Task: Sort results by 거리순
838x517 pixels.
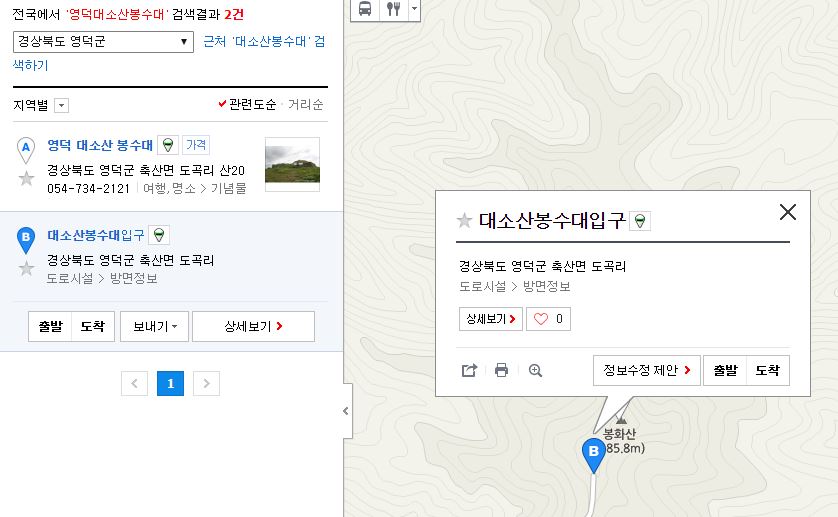Action: point(305,104)
